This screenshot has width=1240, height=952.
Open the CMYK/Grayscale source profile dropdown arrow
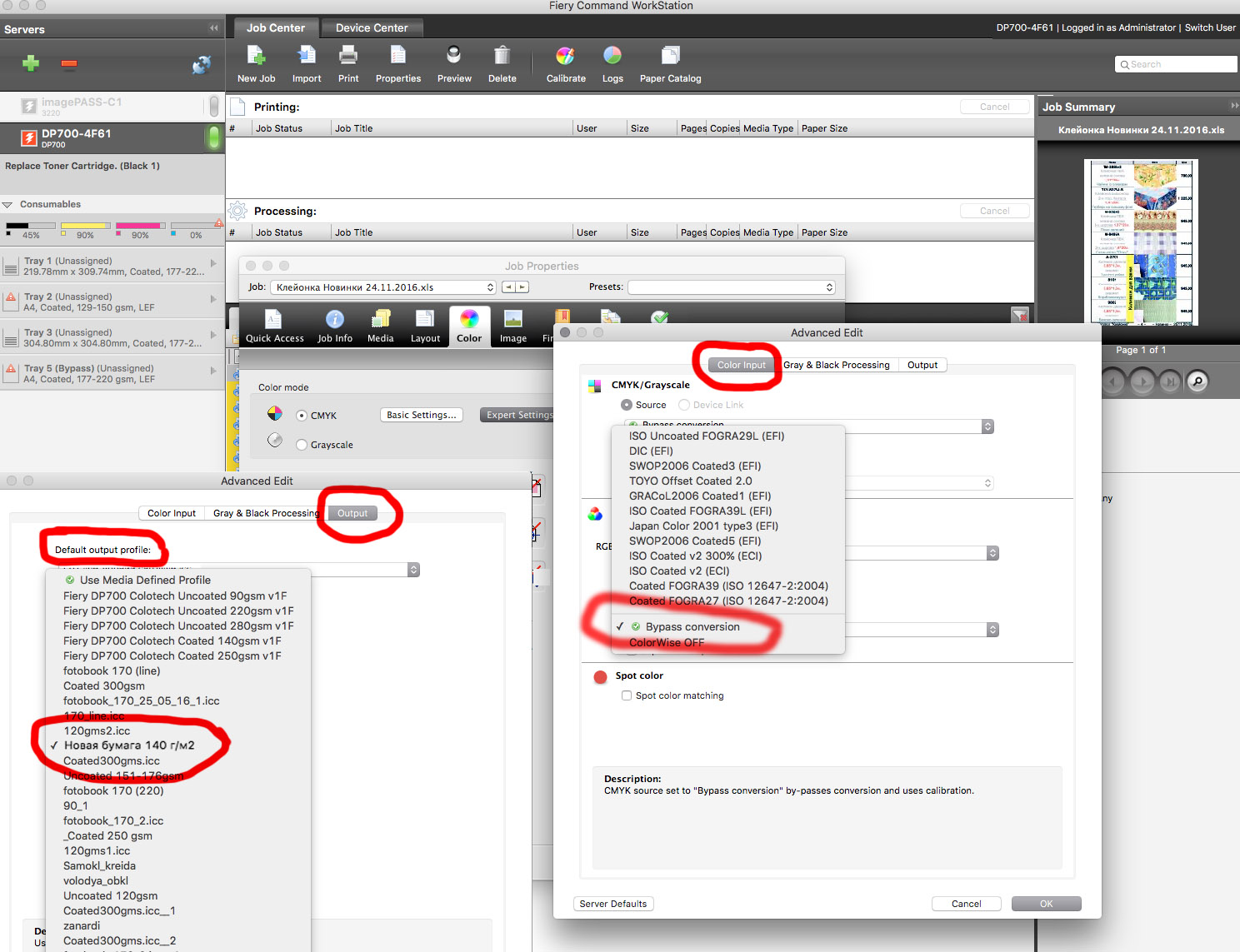(x=987, y=426)
